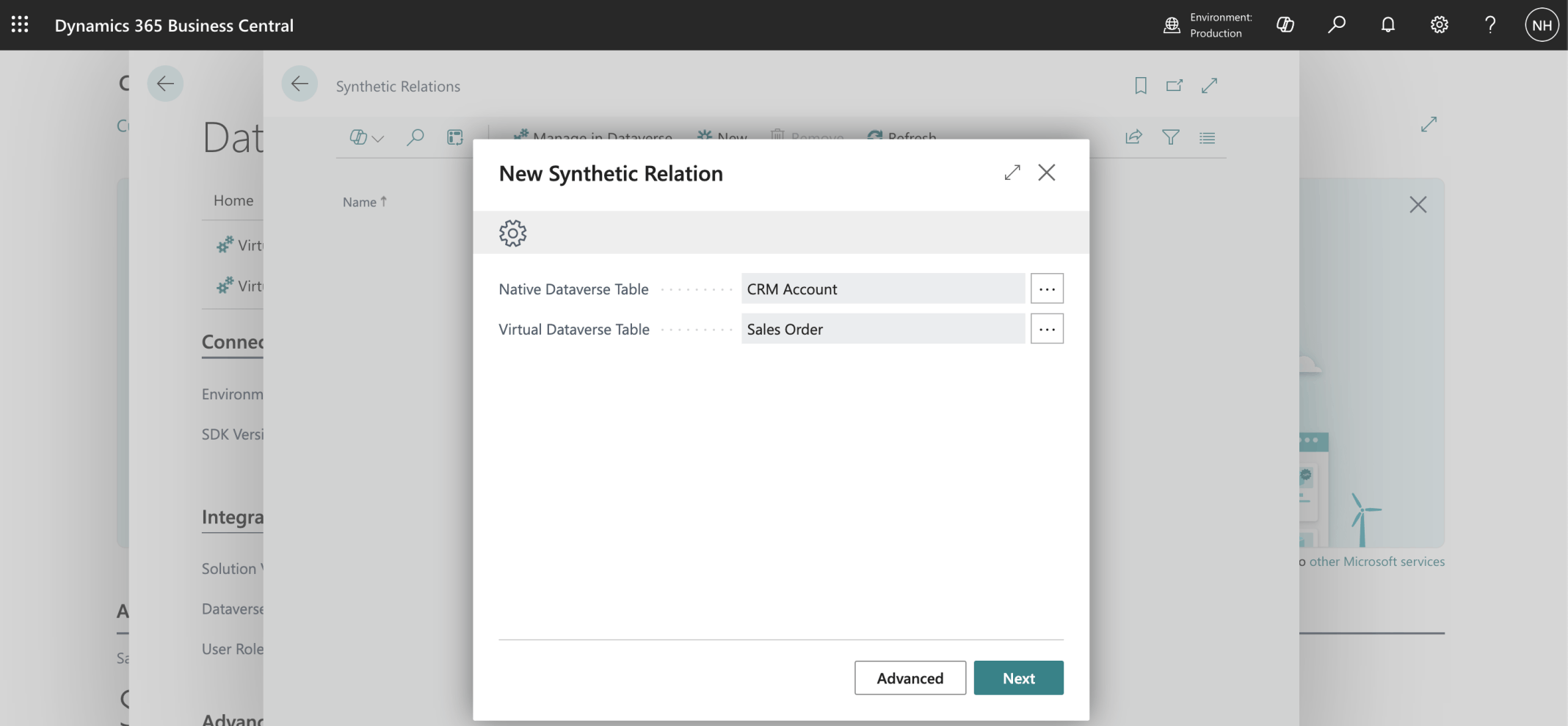Image resolution: width=1568 pixels, height=726 pixels.
Task: Bookmark the Synthetic Relations page
Action: (x=1140, y=86)
